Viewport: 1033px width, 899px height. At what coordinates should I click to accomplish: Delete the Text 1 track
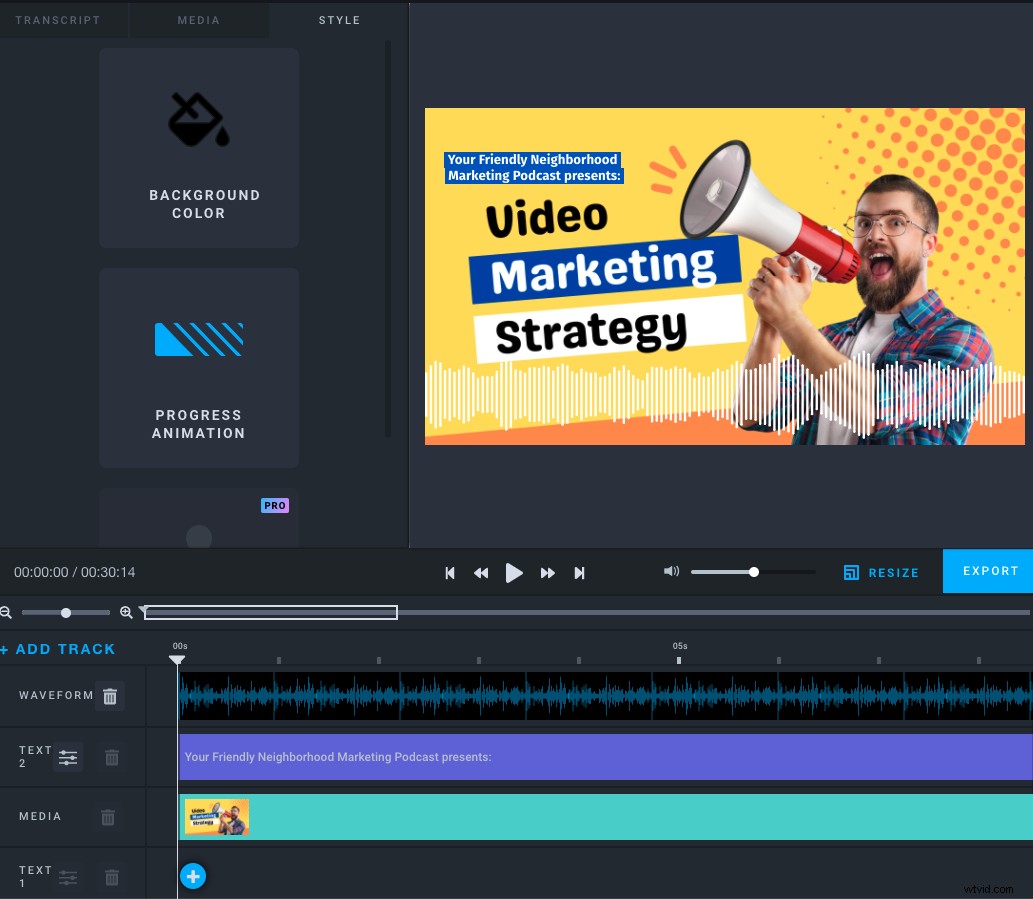(x=112, y=877)
